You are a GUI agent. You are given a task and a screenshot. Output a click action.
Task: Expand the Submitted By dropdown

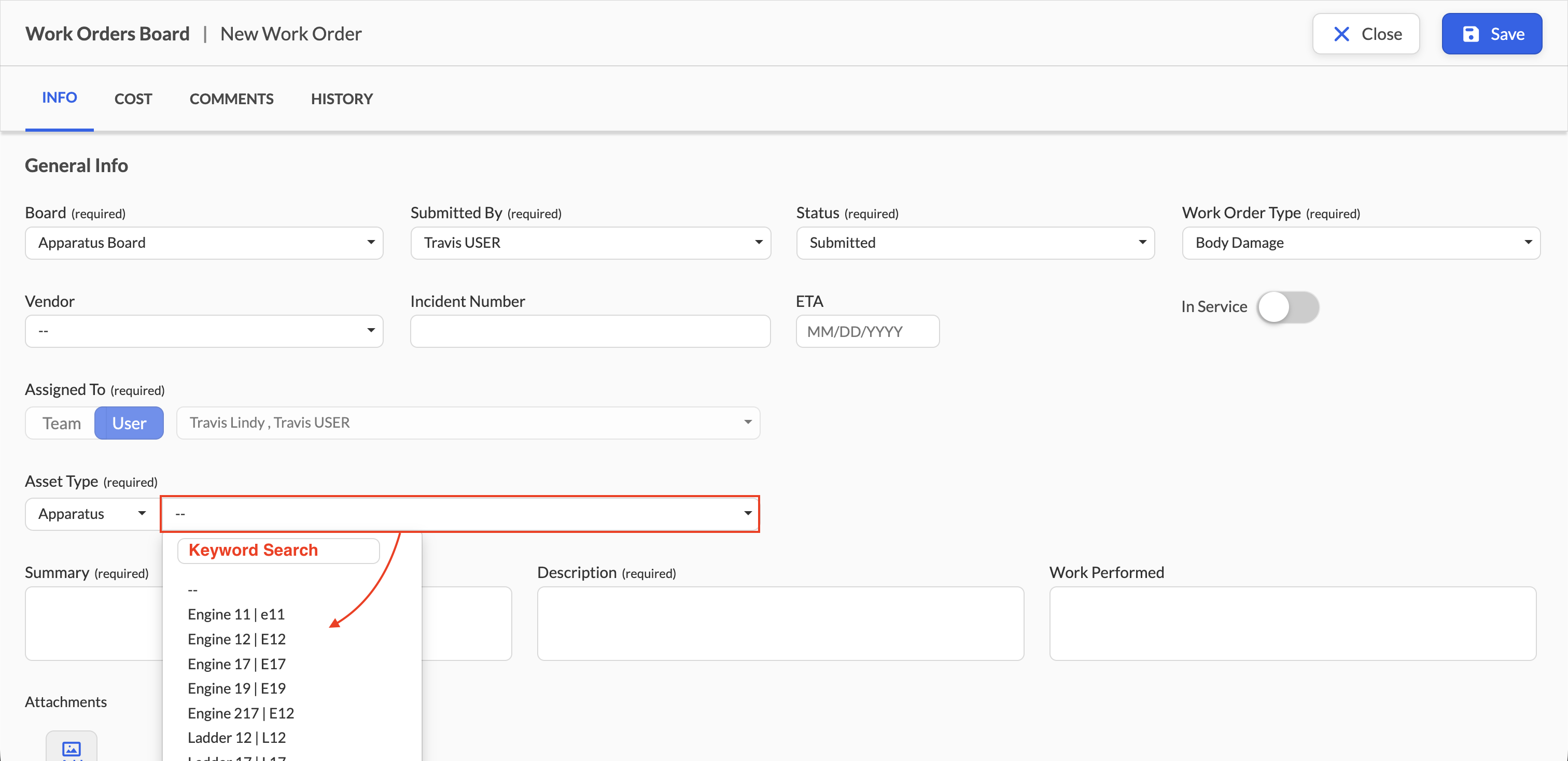click(591, 243)
